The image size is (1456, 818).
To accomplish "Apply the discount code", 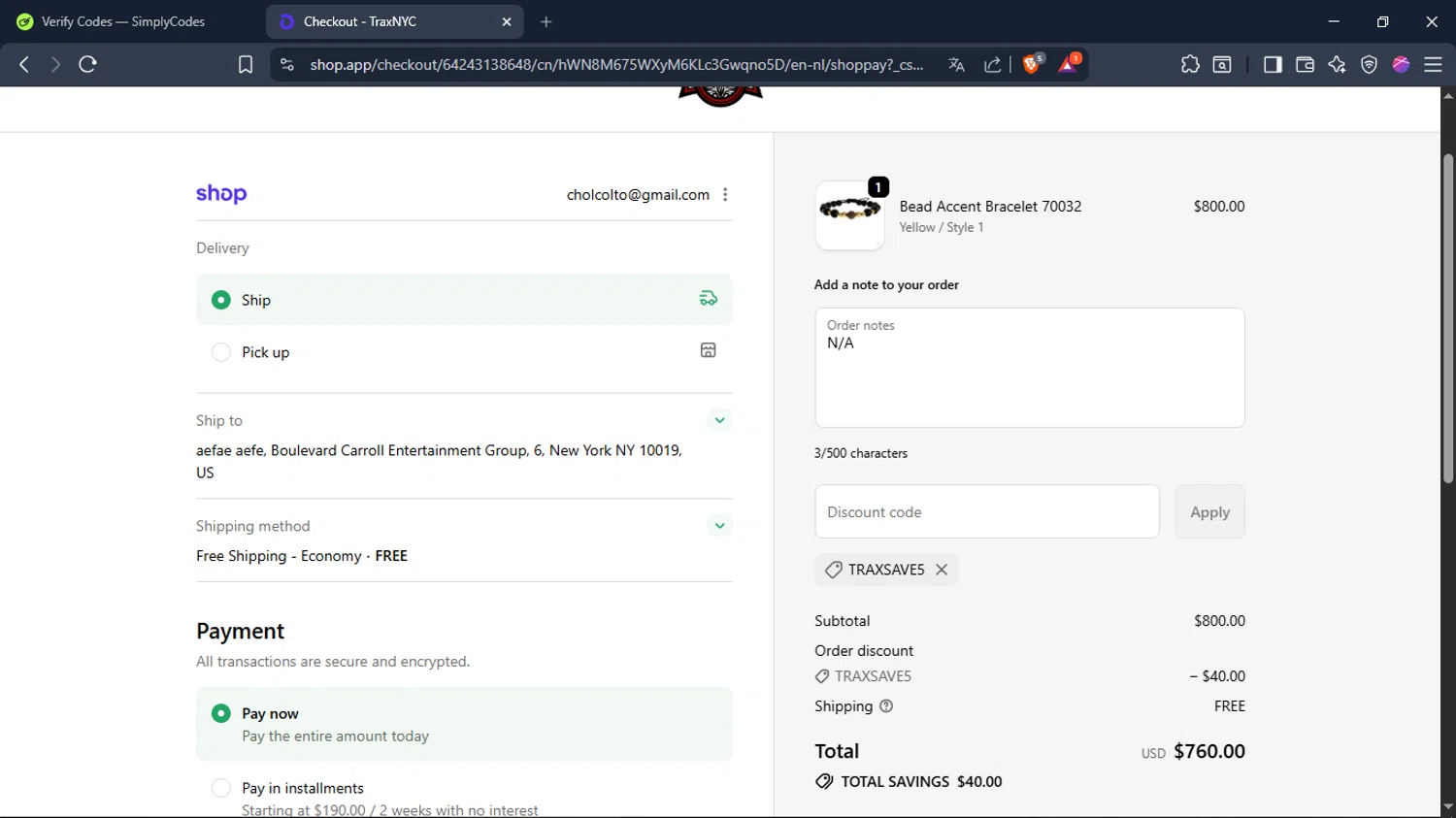I will coord(1209,511).
